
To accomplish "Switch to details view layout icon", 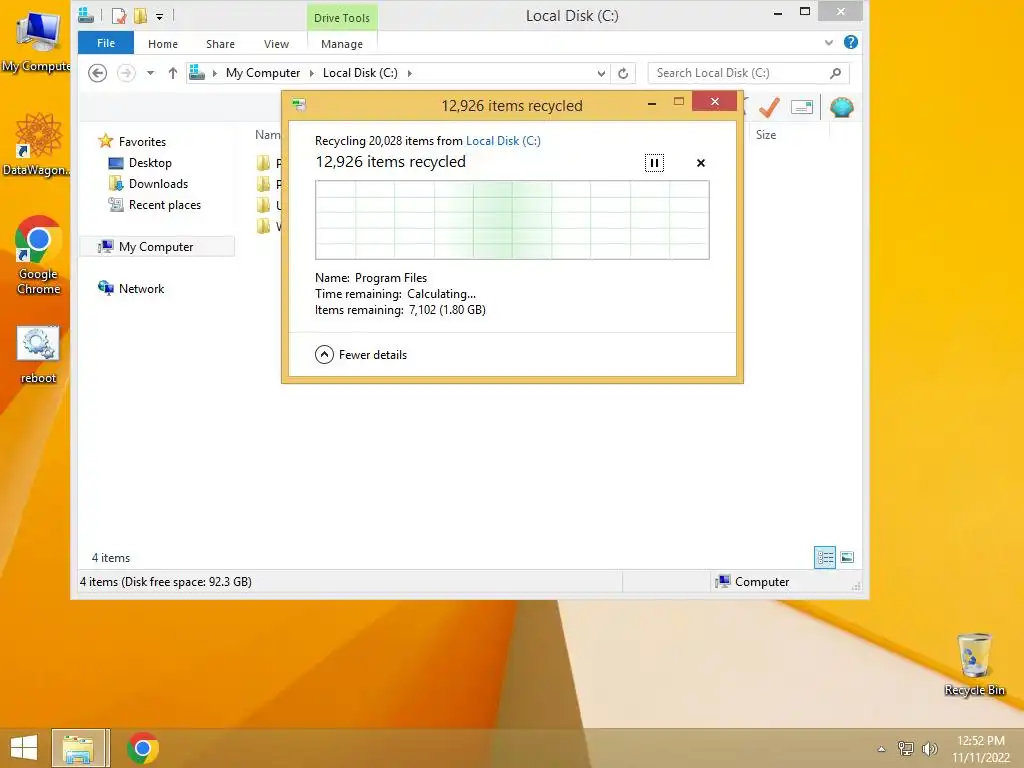I will coord(825,557).
